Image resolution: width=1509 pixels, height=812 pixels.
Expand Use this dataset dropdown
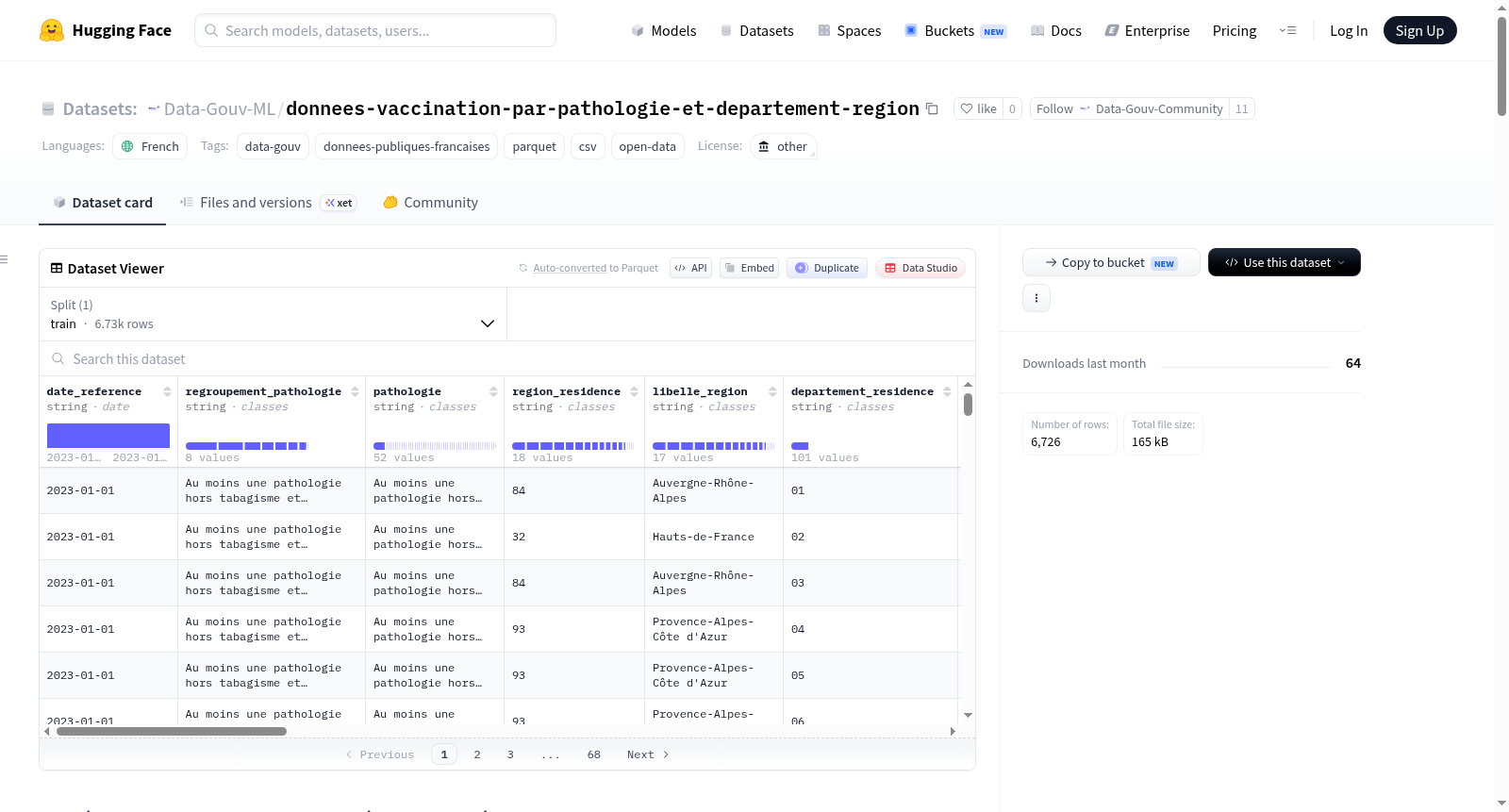tap(1285, 262)
